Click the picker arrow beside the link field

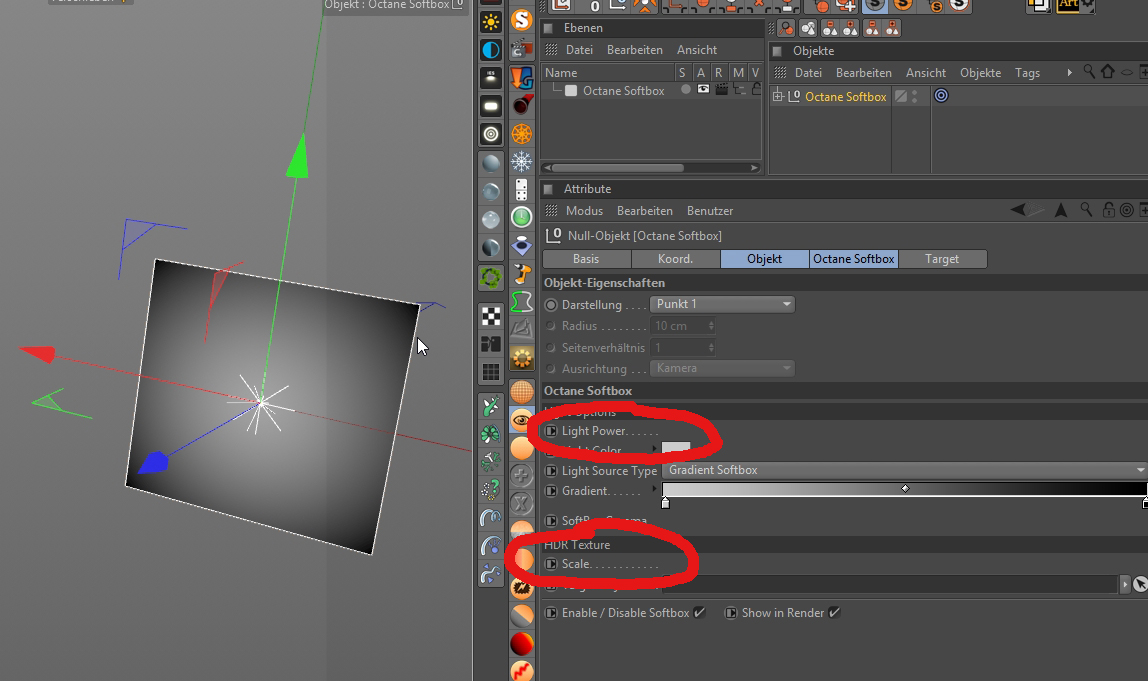(x=1140, y=584)
